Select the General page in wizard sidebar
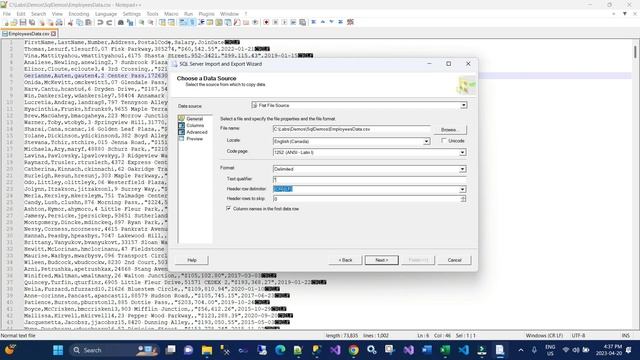The height and width of the screenshot is (360, 640). (194, 119)
